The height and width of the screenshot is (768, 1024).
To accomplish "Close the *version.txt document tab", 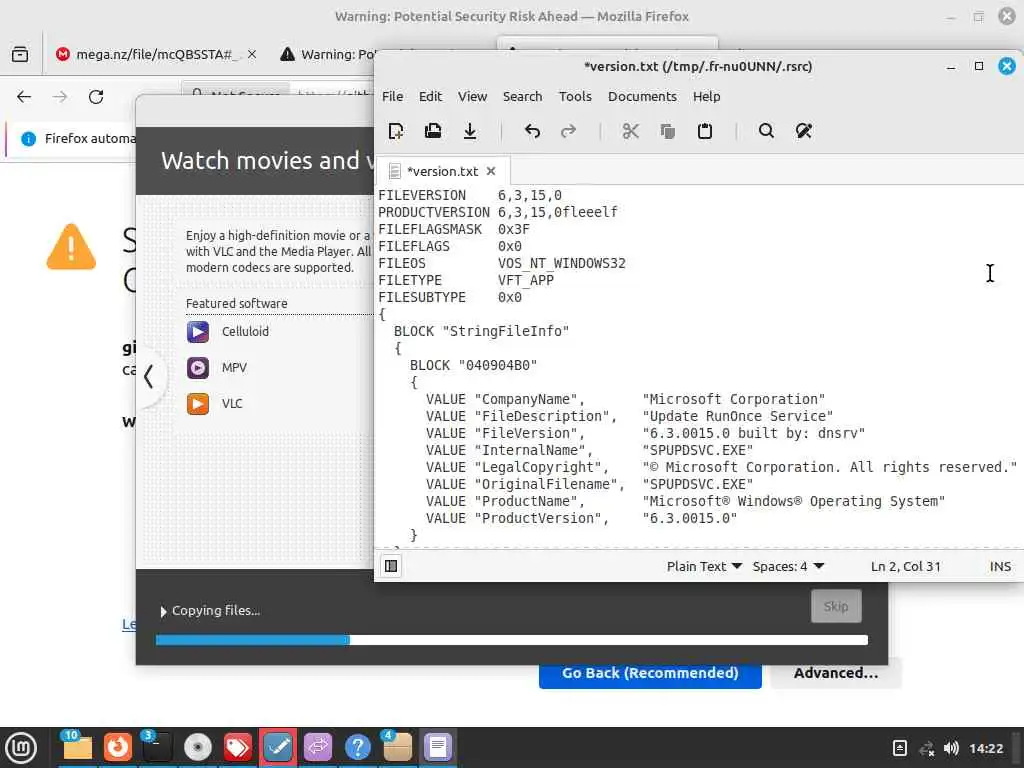I will click(491, 171).
